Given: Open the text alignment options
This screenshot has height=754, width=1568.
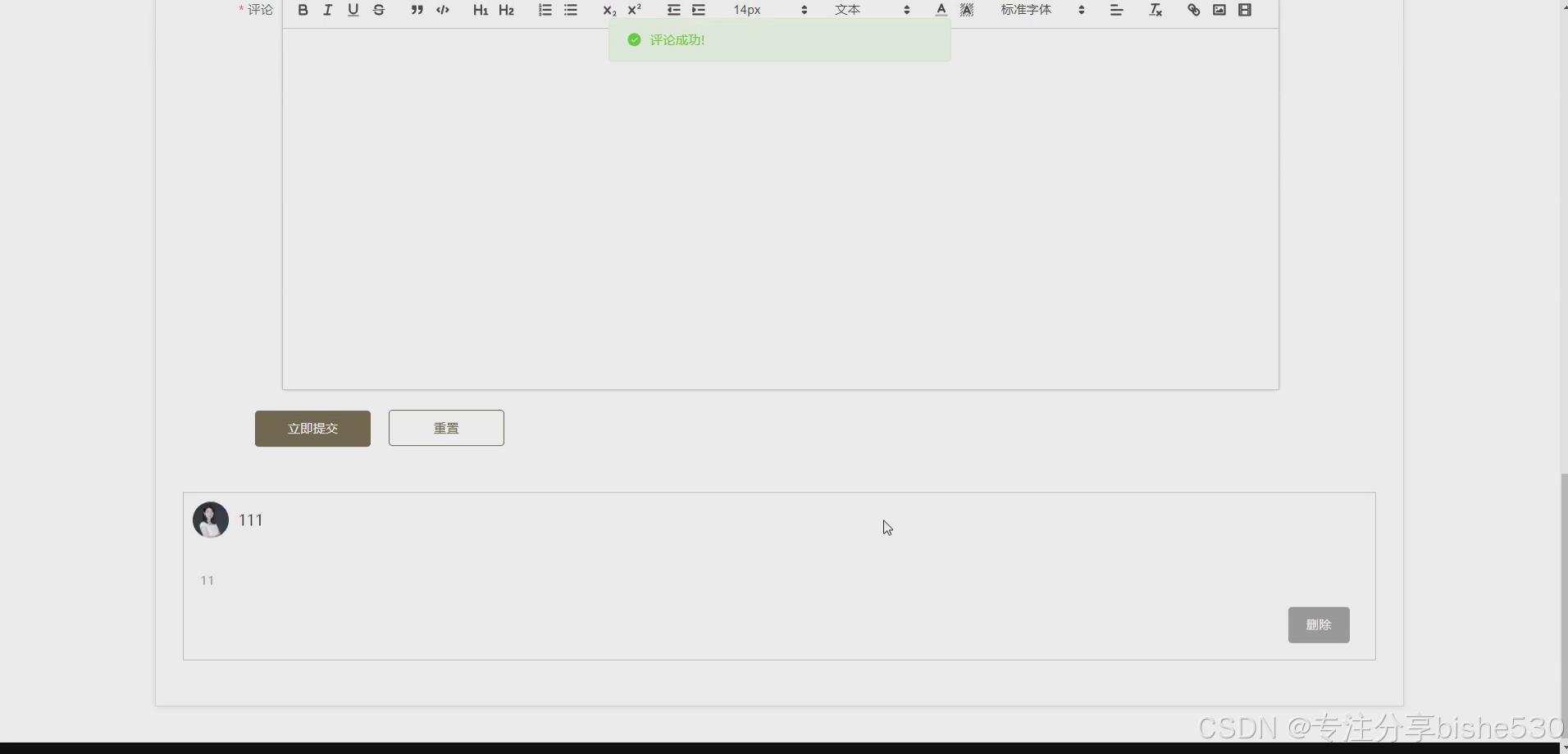Looking at the screenshot, I should tap(1116, 10).
